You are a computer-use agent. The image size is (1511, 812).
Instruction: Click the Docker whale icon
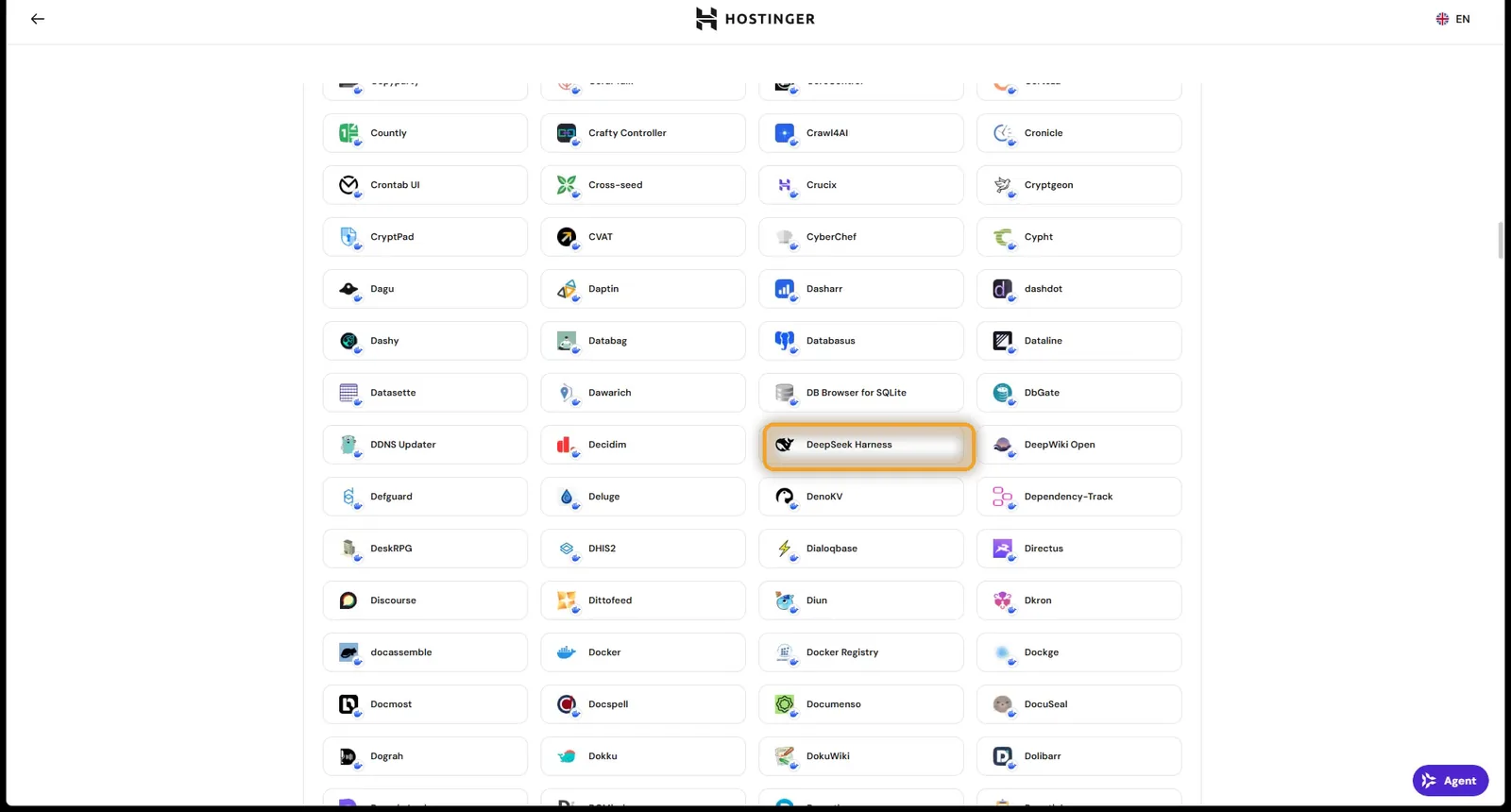coord(567,652)
